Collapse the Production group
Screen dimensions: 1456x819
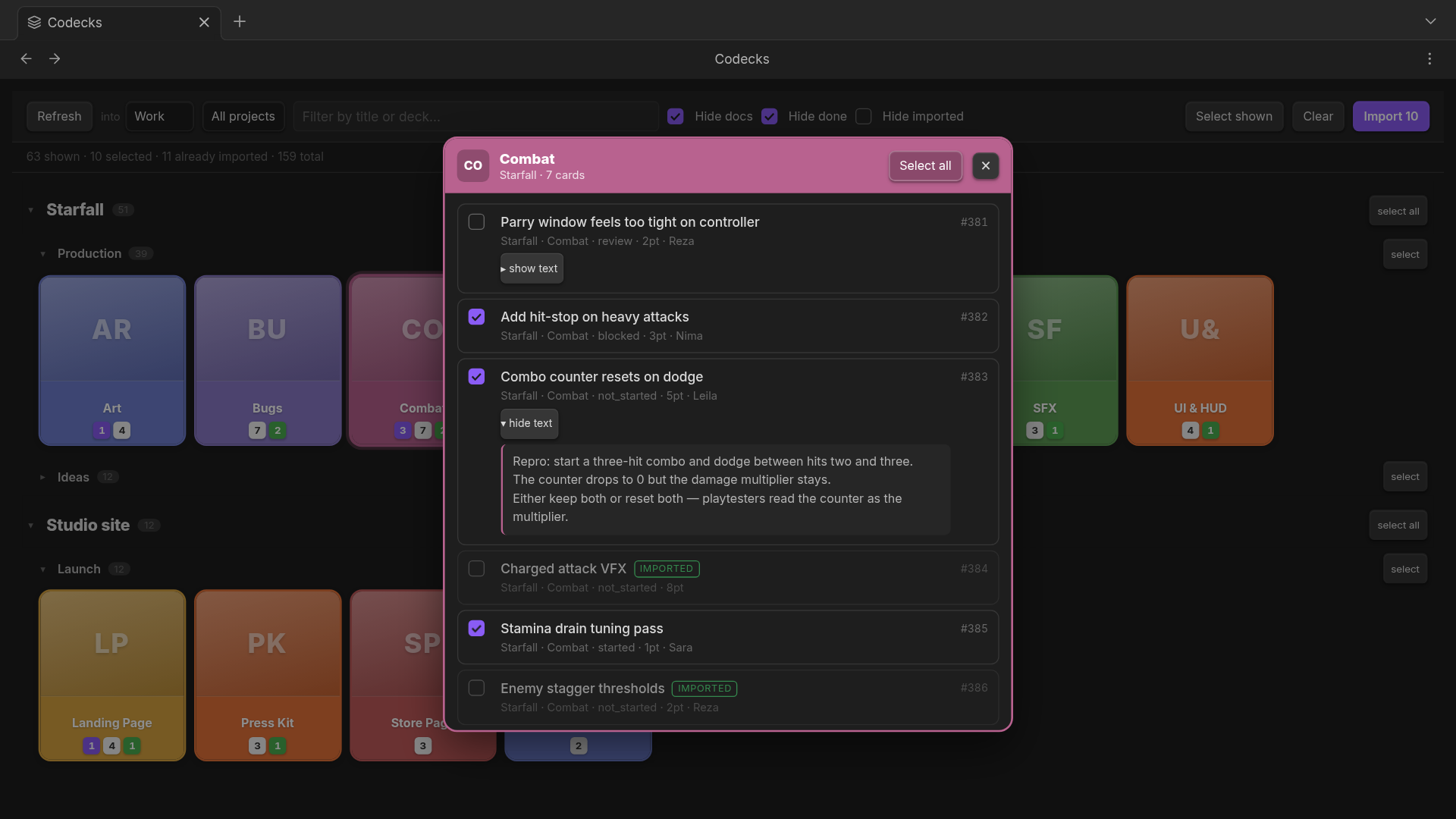[x=42, y=254]
